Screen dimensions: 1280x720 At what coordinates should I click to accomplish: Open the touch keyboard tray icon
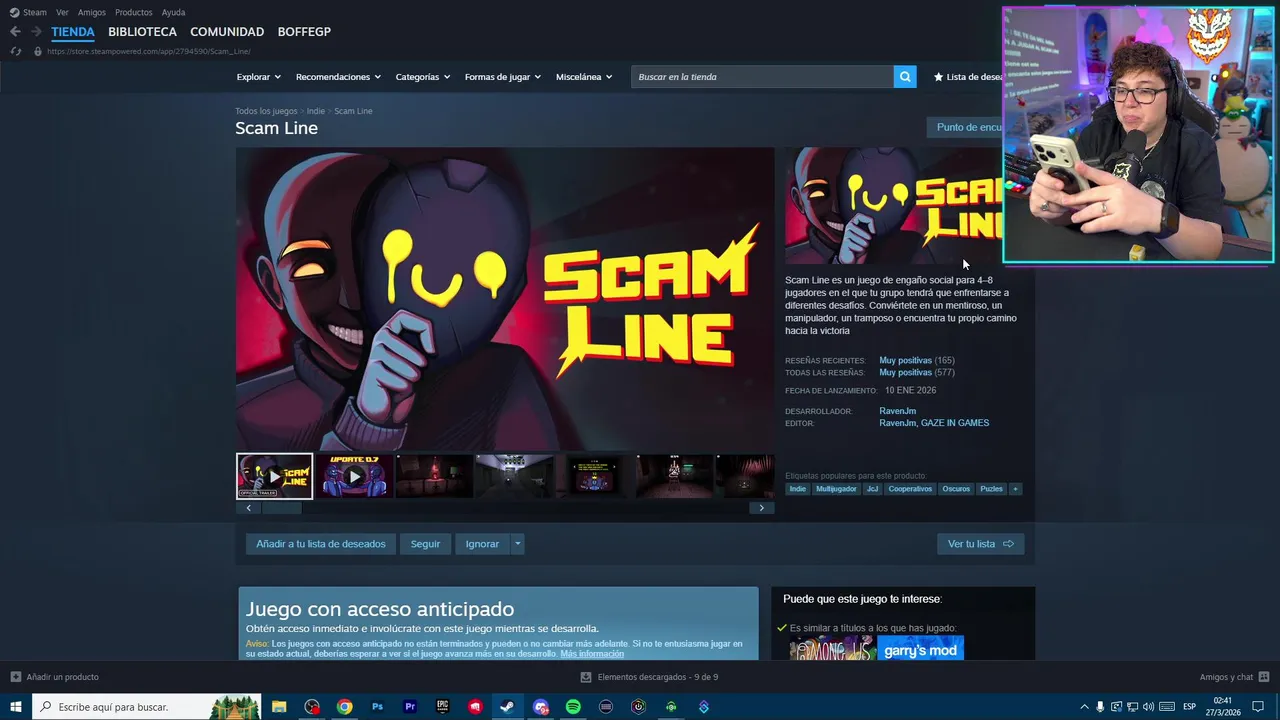pyautogui.click(x=1166, y=707)
